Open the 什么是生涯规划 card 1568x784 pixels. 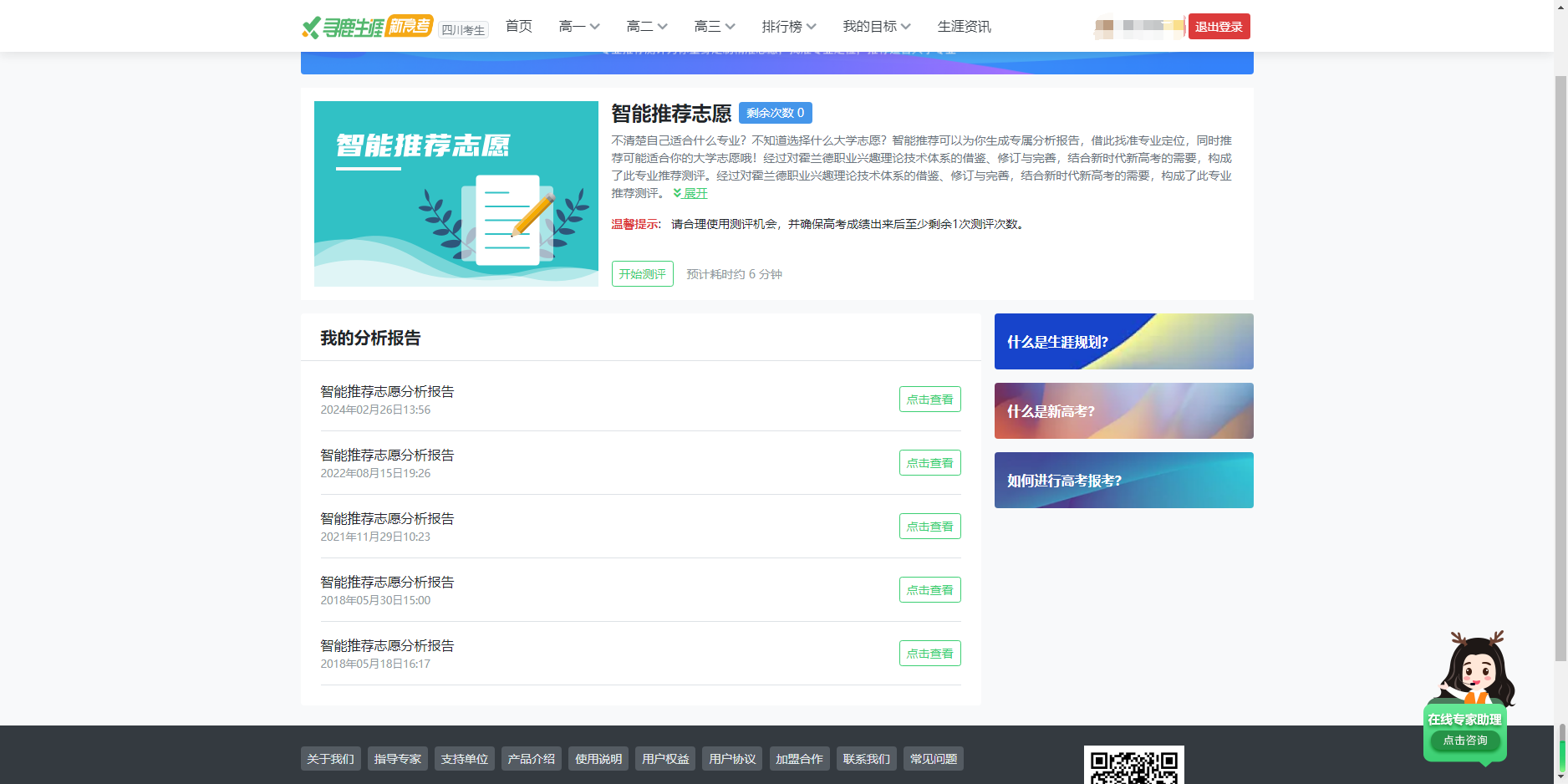point(1123,342)
